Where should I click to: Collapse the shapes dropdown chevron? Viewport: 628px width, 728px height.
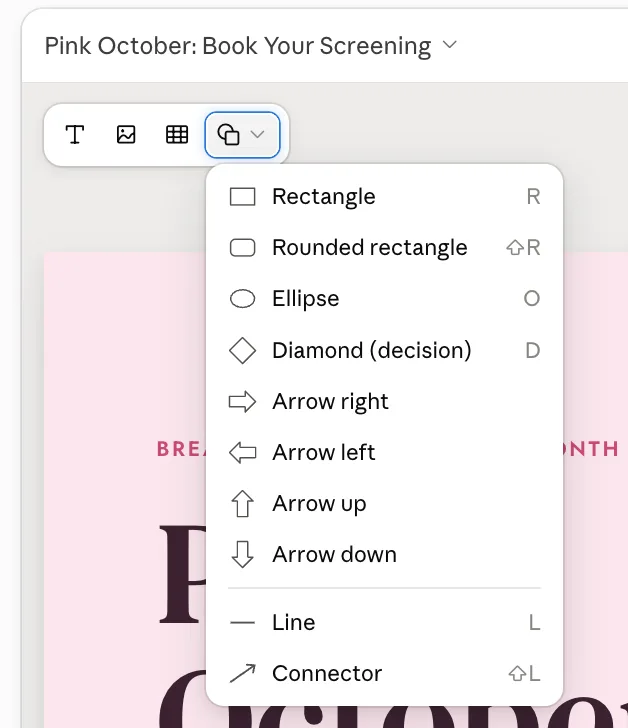point(257,135)
